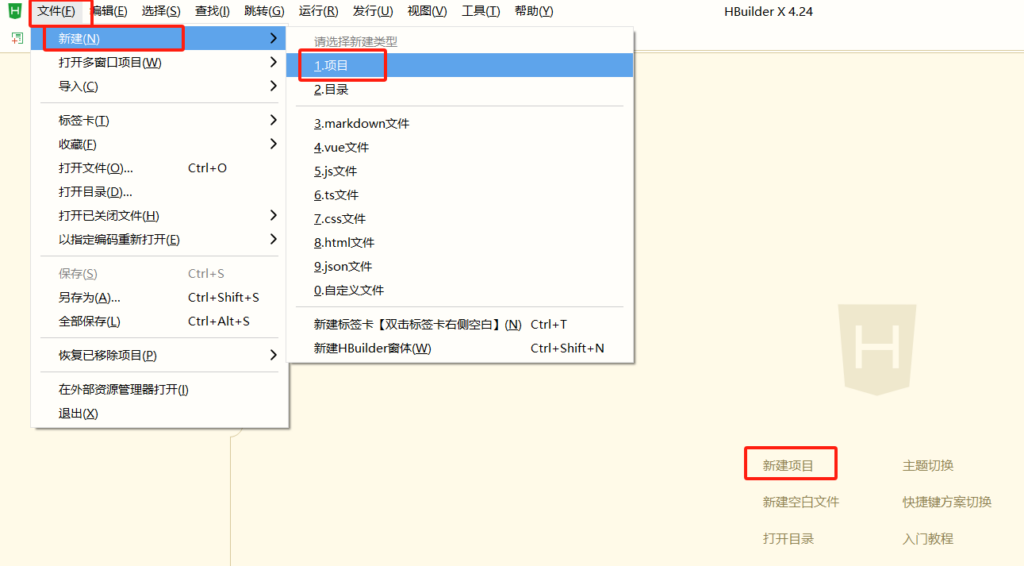The width and height of the screenshot is (1024, 566).
Task: Select 2.目录 in the new submenu
Action: click(460, 89)
